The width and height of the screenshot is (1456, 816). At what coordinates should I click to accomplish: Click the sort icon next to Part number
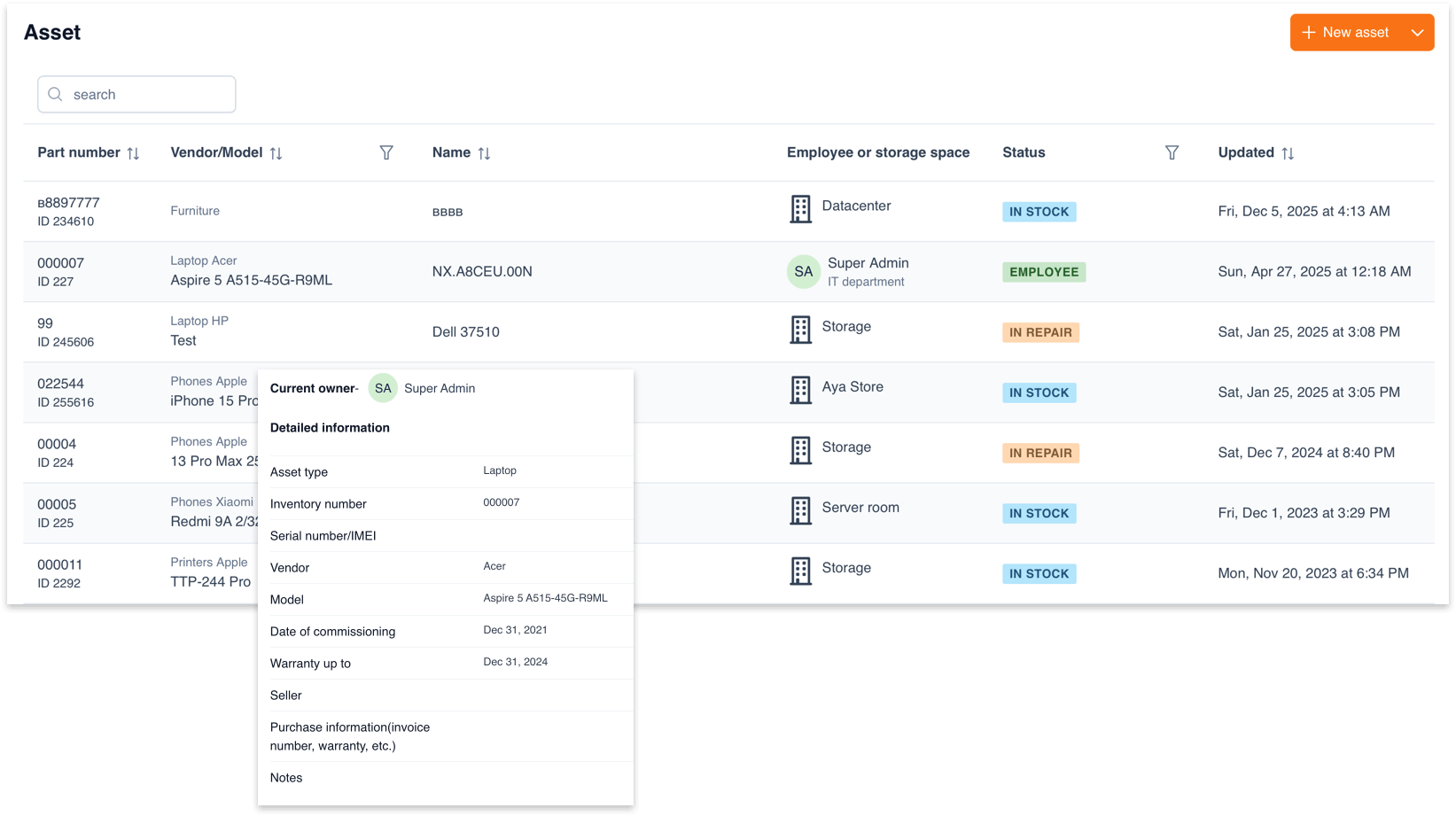(x=134, y=152)
